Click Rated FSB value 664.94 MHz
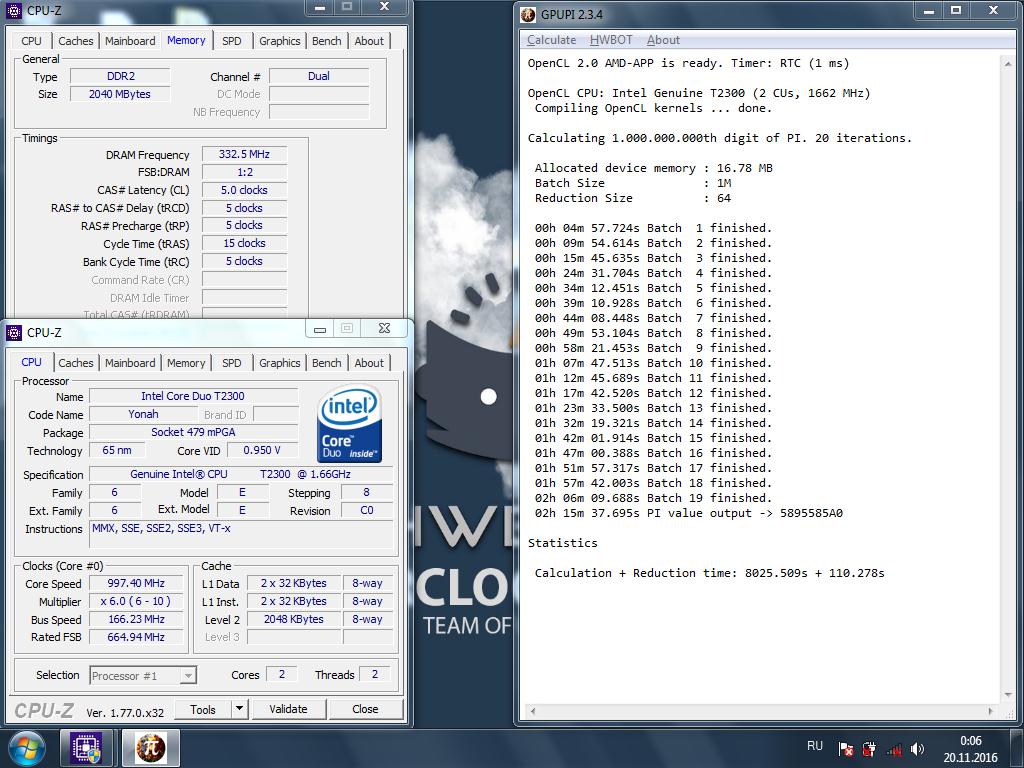 (x=136, y=637)
